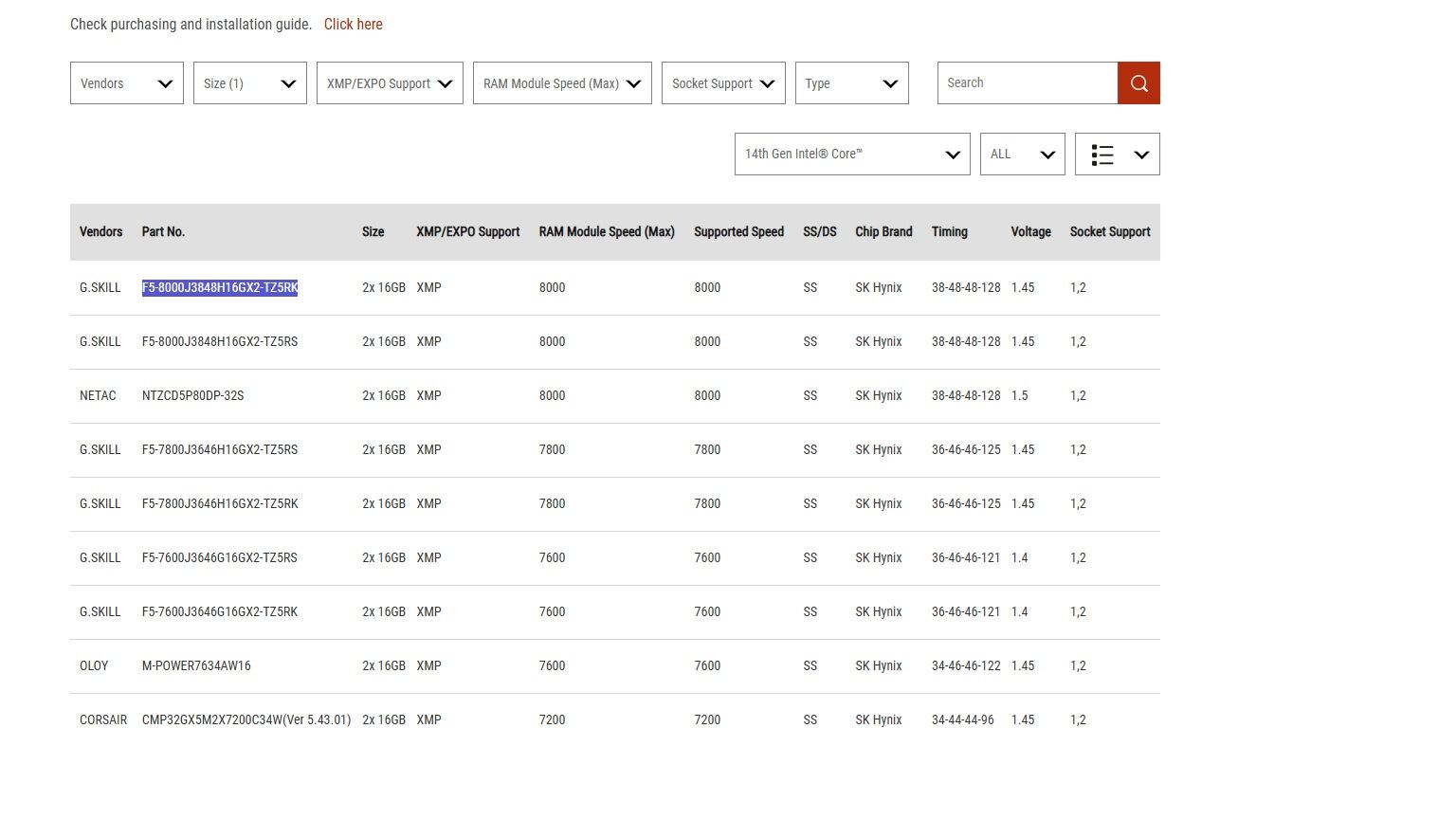Click the Vendors column header

(x=101, y=232)
